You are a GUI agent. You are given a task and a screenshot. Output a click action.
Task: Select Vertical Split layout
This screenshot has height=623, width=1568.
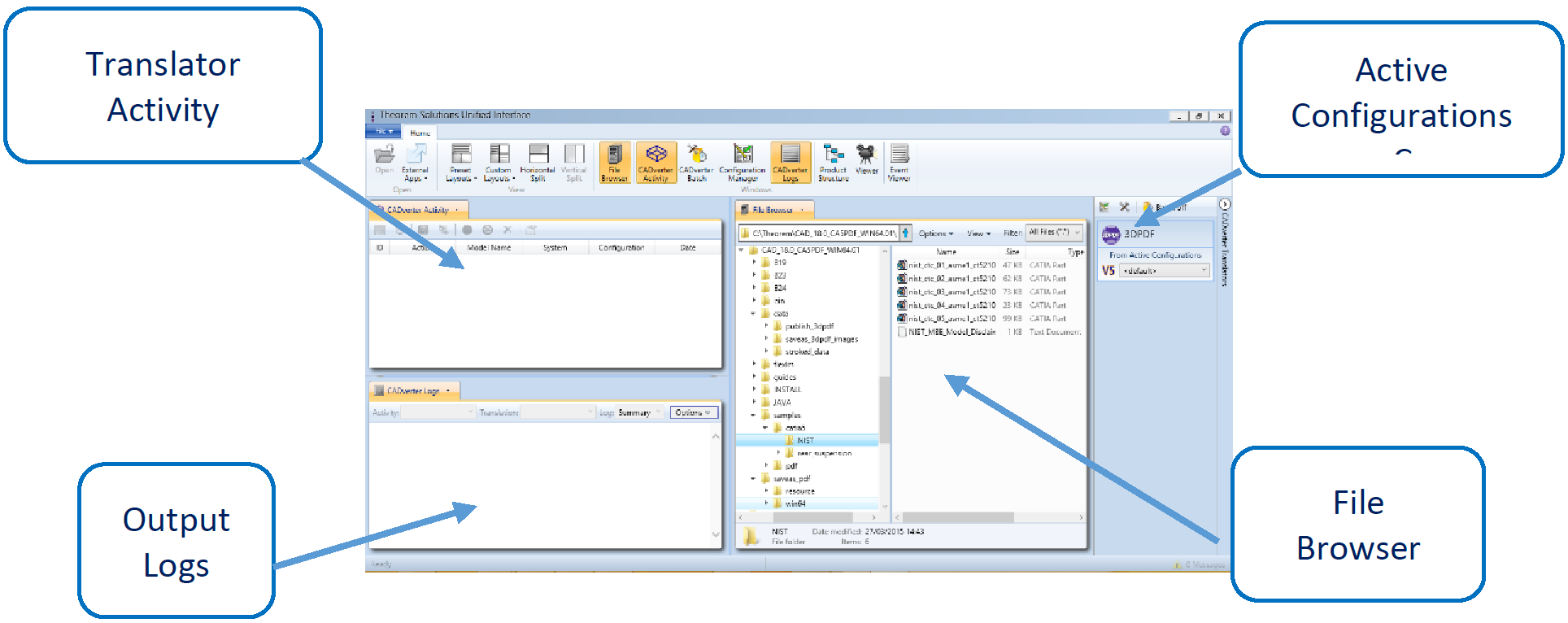[574, 163]
